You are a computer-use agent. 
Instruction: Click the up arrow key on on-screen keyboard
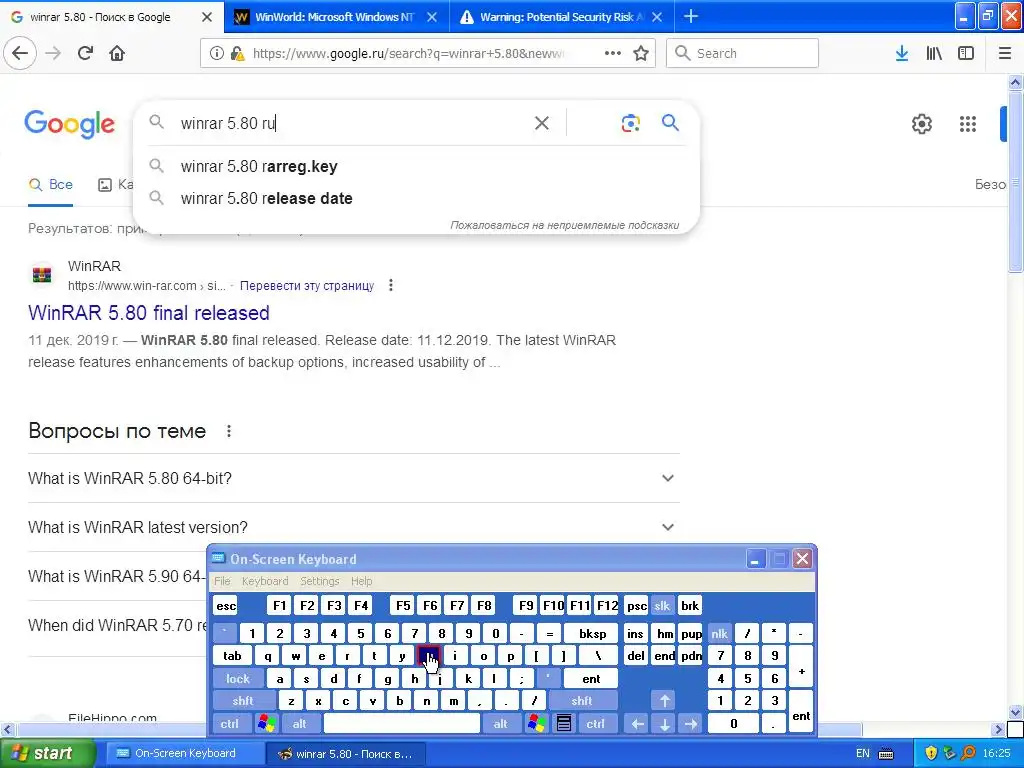point(664,701)
